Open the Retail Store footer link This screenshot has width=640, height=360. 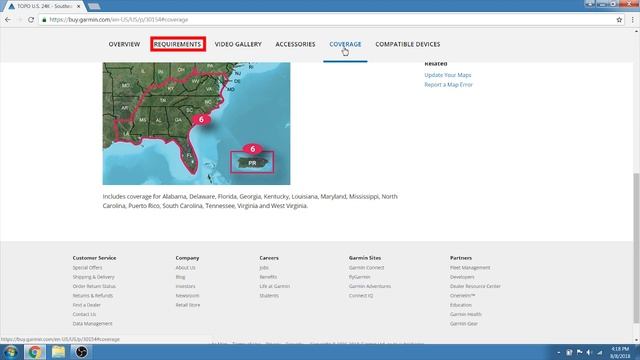[x=188, y=305]
